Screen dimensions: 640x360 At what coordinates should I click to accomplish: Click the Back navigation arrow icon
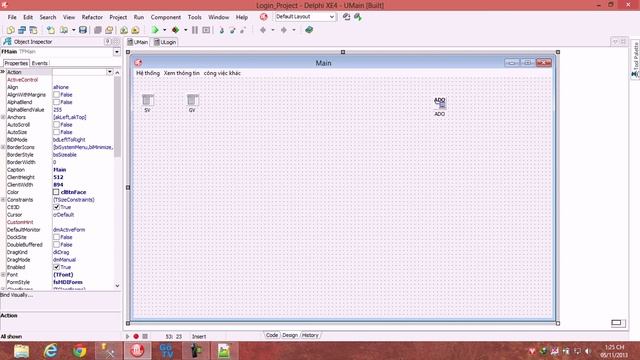(x=263, y=30)
